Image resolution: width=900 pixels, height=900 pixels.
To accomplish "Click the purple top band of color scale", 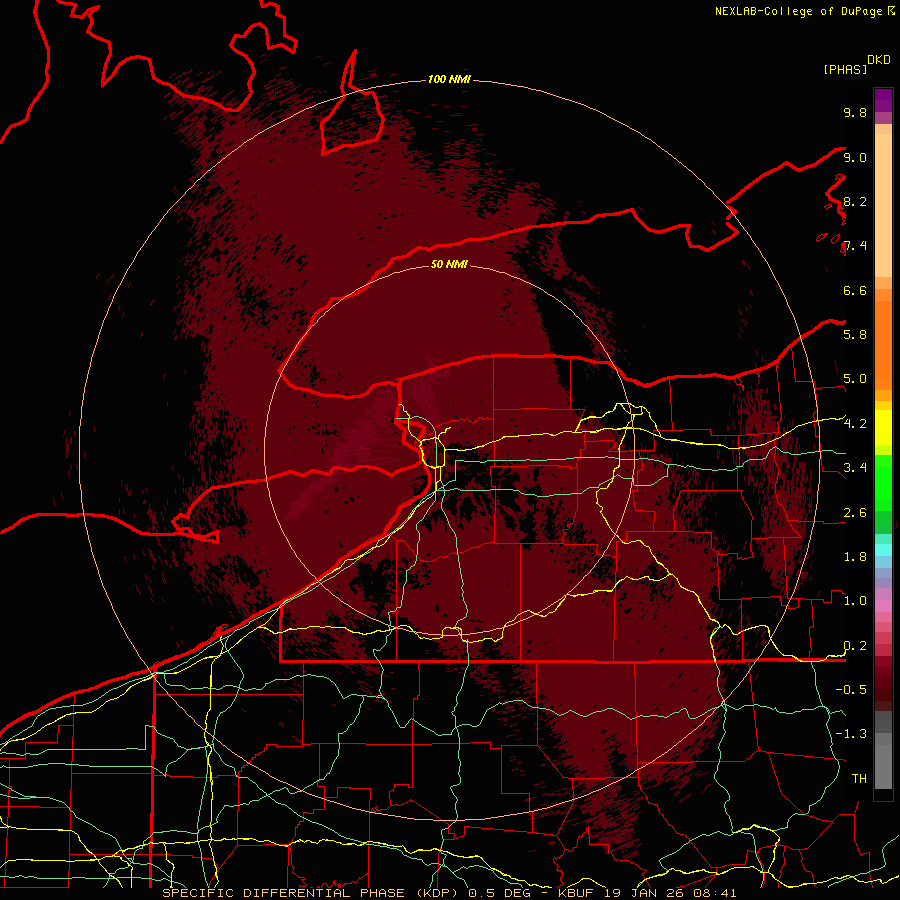I will [883, 100].
